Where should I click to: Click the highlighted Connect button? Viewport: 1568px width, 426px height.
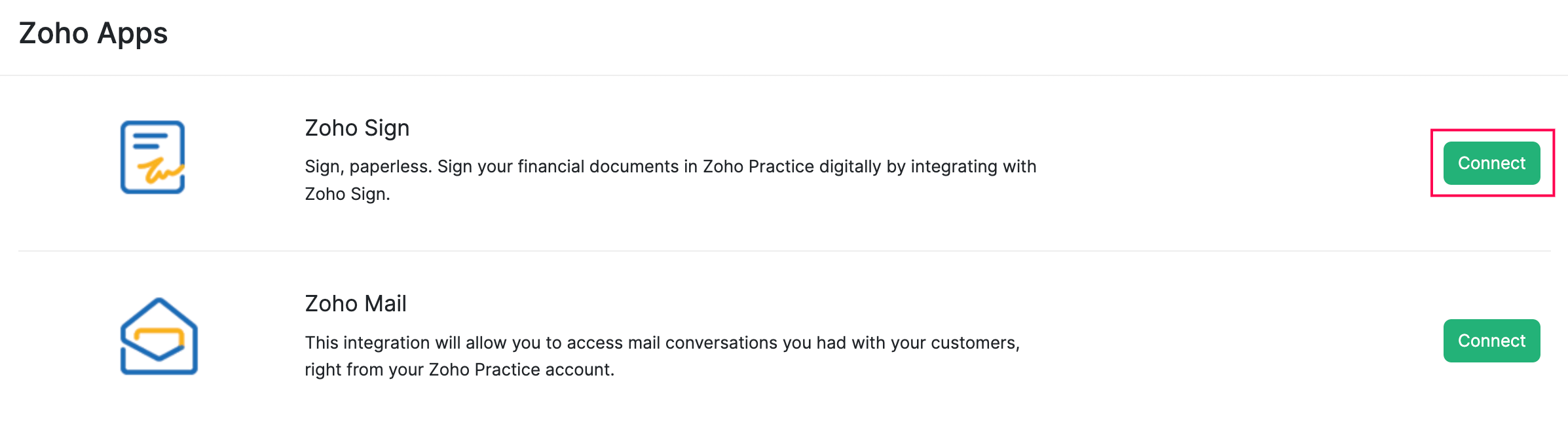[x=1491, y=163]
